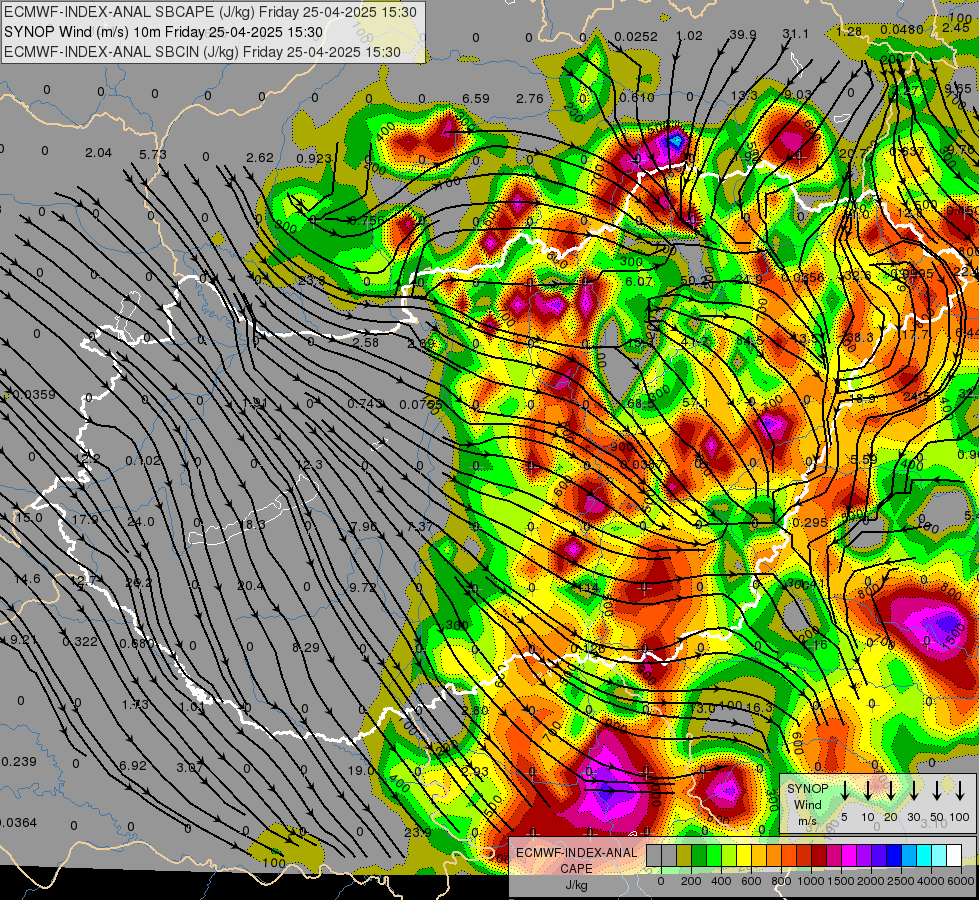Click the map value 0.239
Screen dimensions: 979x900
19,762
